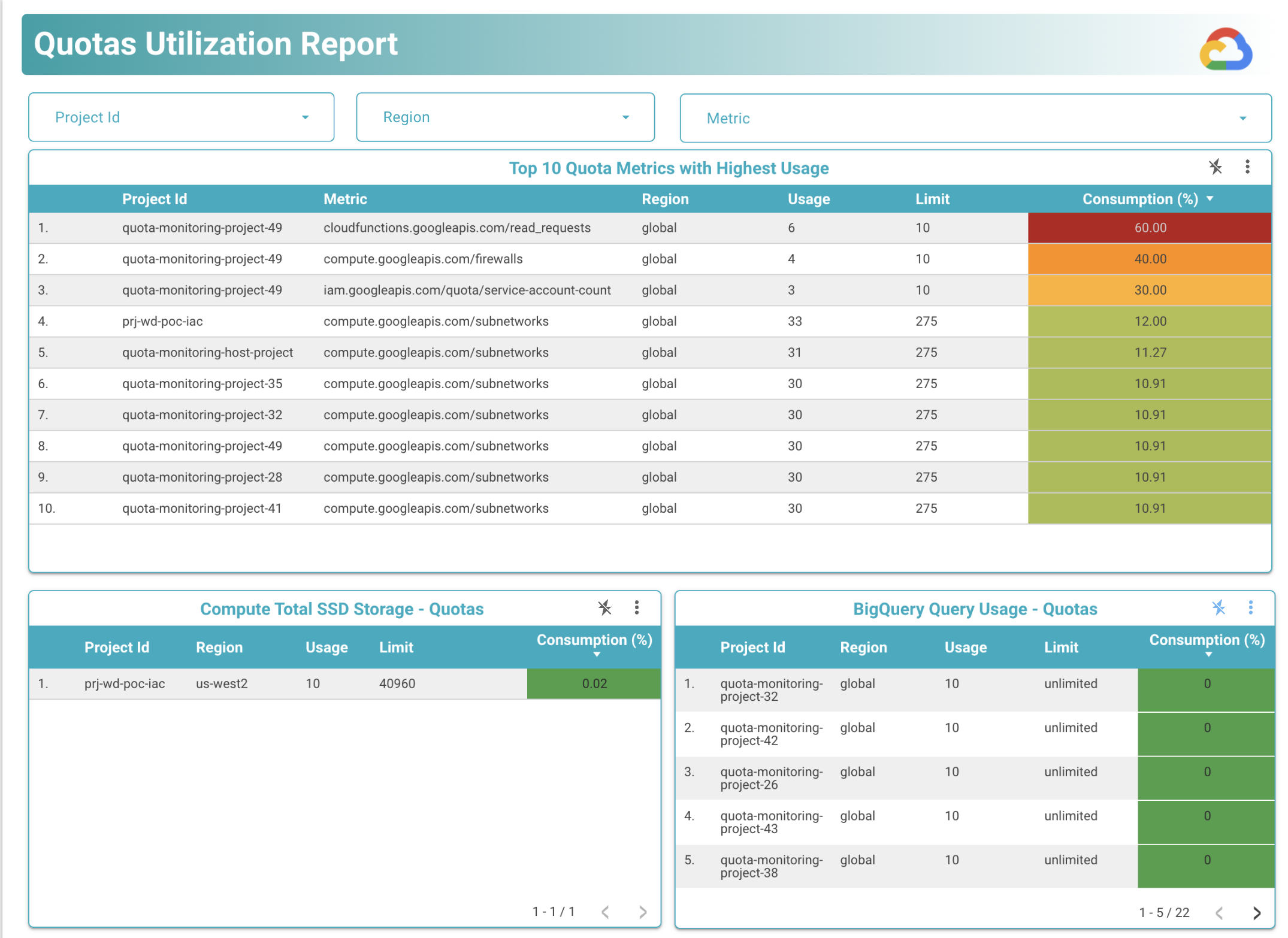
Task: Go to previous page of BigQuery table
Action: tap(1219, 912)
